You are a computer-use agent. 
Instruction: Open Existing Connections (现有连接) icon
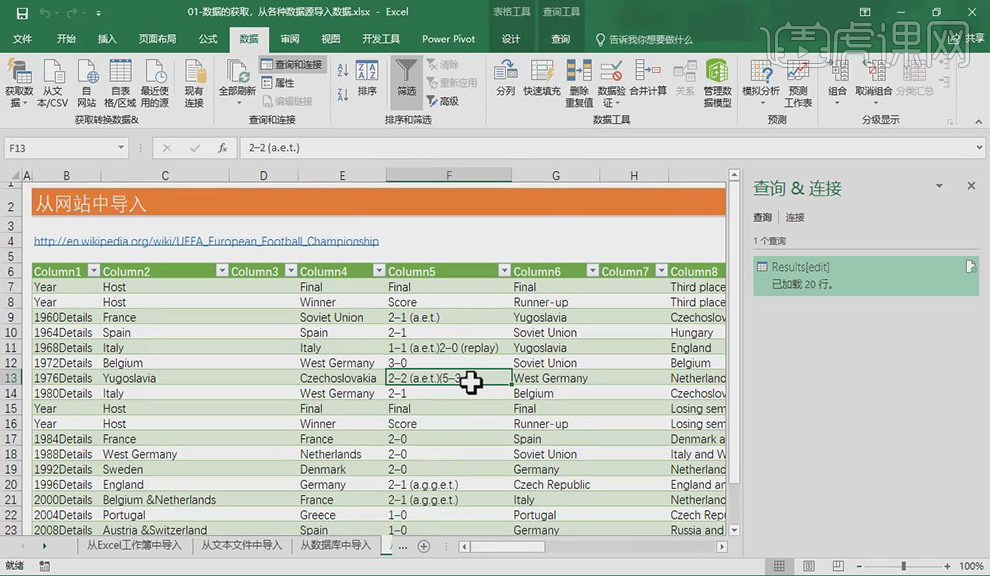(x=194, y=83)
